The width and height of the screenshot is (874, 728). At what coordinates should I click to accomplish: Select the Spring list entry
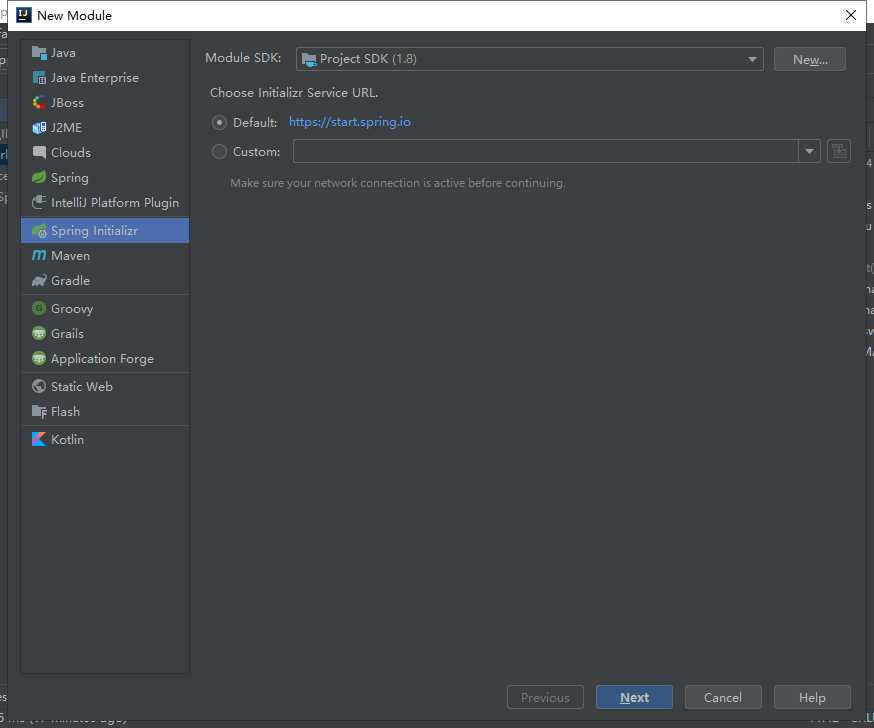pyautogui.click(x=105, y=178)
